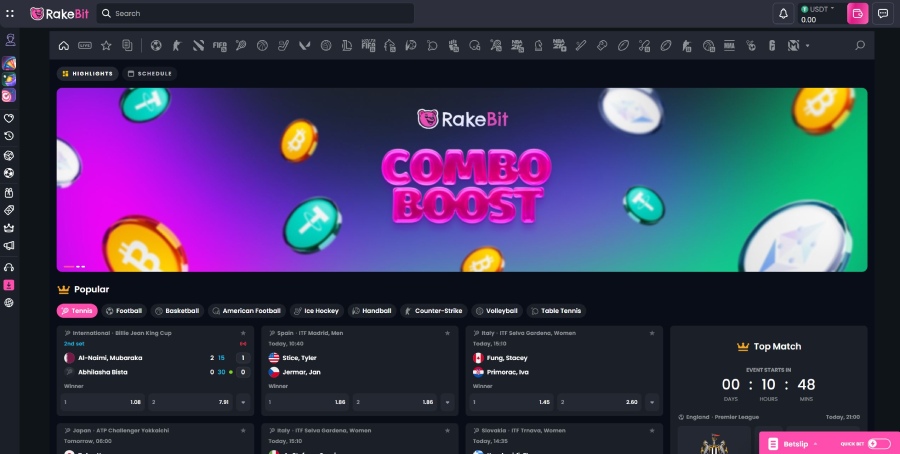
Task: Select the Football popular filter
Action: (x=124, y=311)
